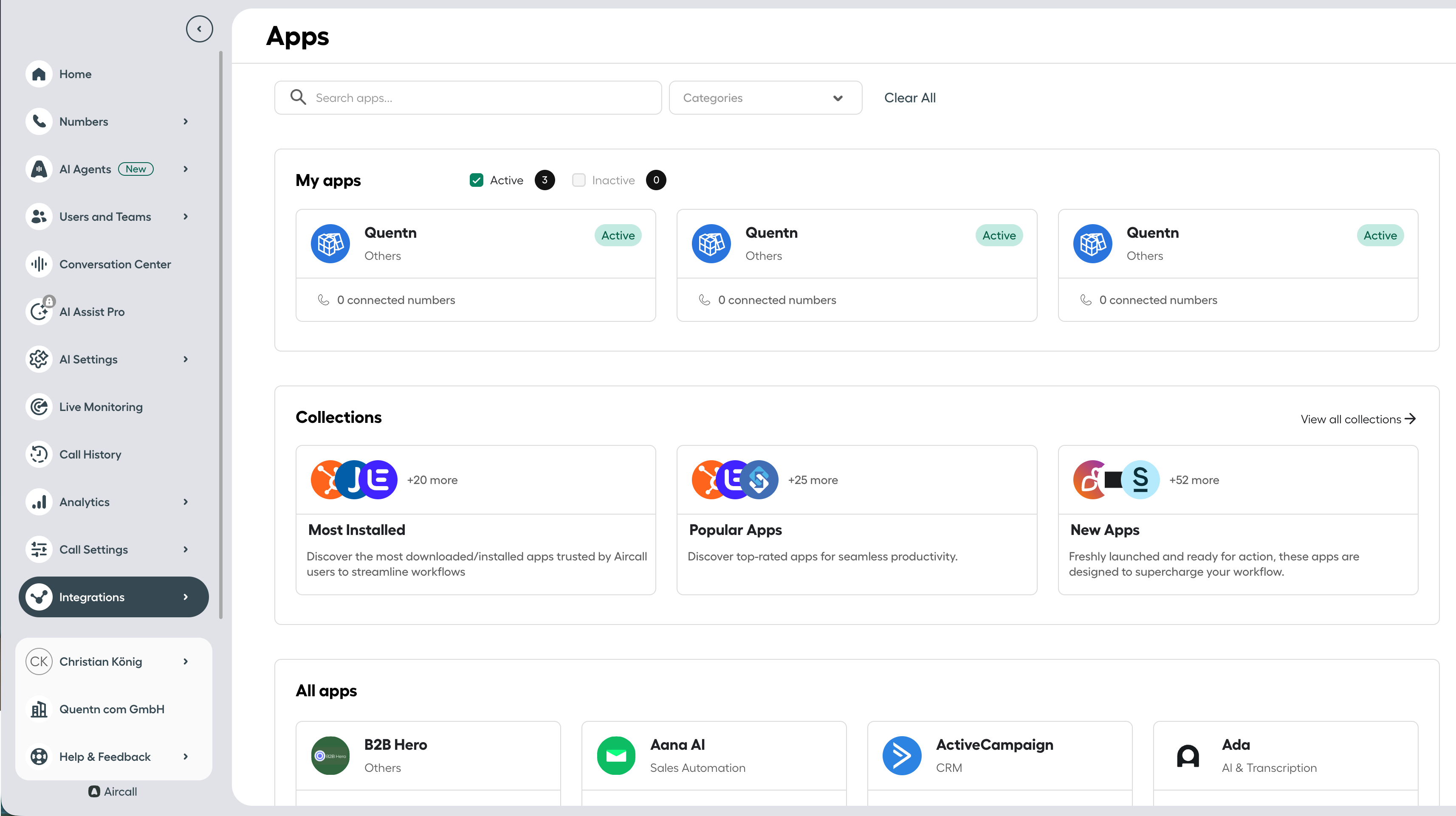Click the Analytics bar chart icon
The width and height of the screenshot is (1456, 816).
click(x=39, y=502)
